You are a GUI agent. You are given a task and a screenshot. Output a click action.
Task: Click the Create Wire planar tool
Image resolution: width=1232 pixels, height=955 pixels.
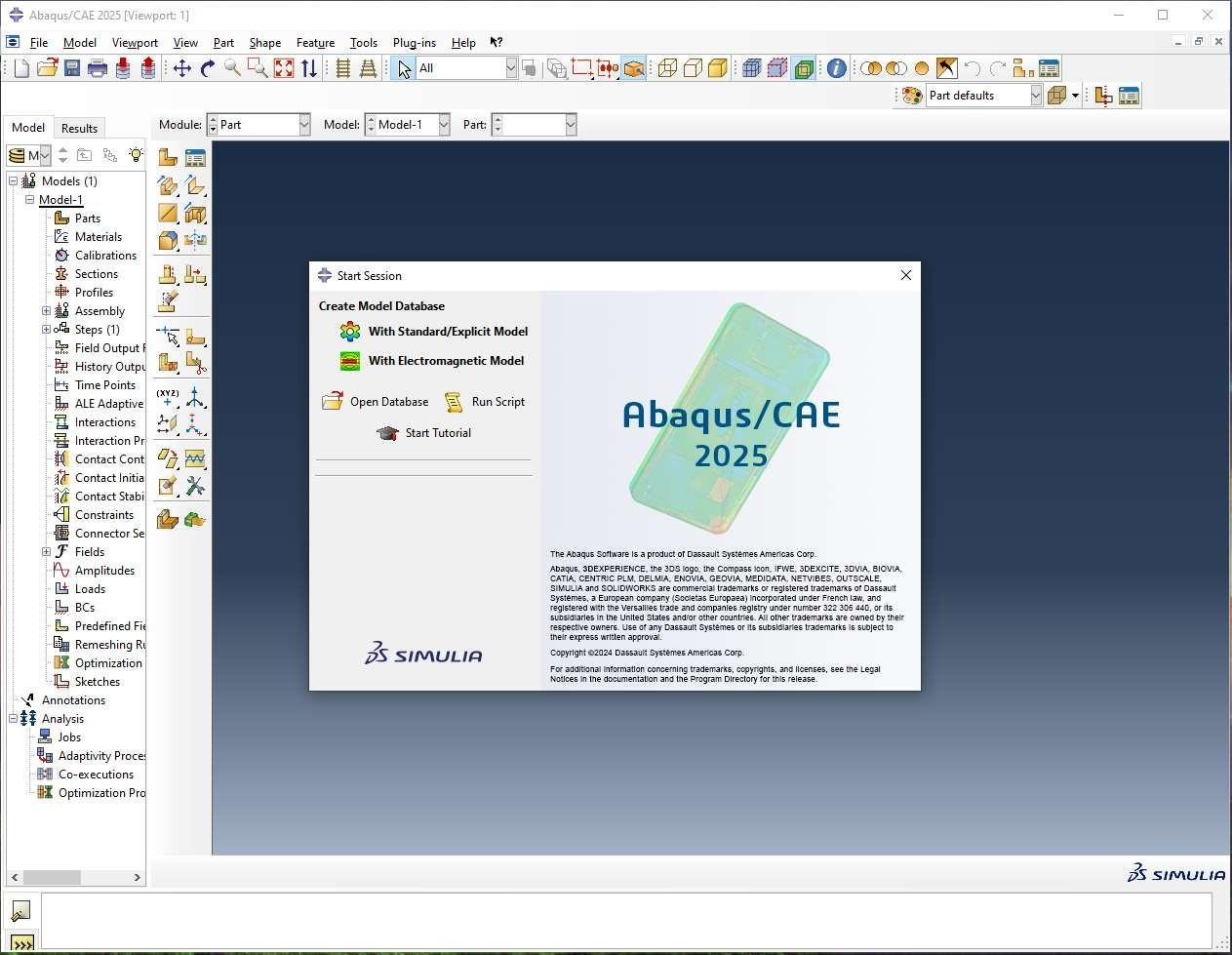pyautogui.click(x=168, y=213)
